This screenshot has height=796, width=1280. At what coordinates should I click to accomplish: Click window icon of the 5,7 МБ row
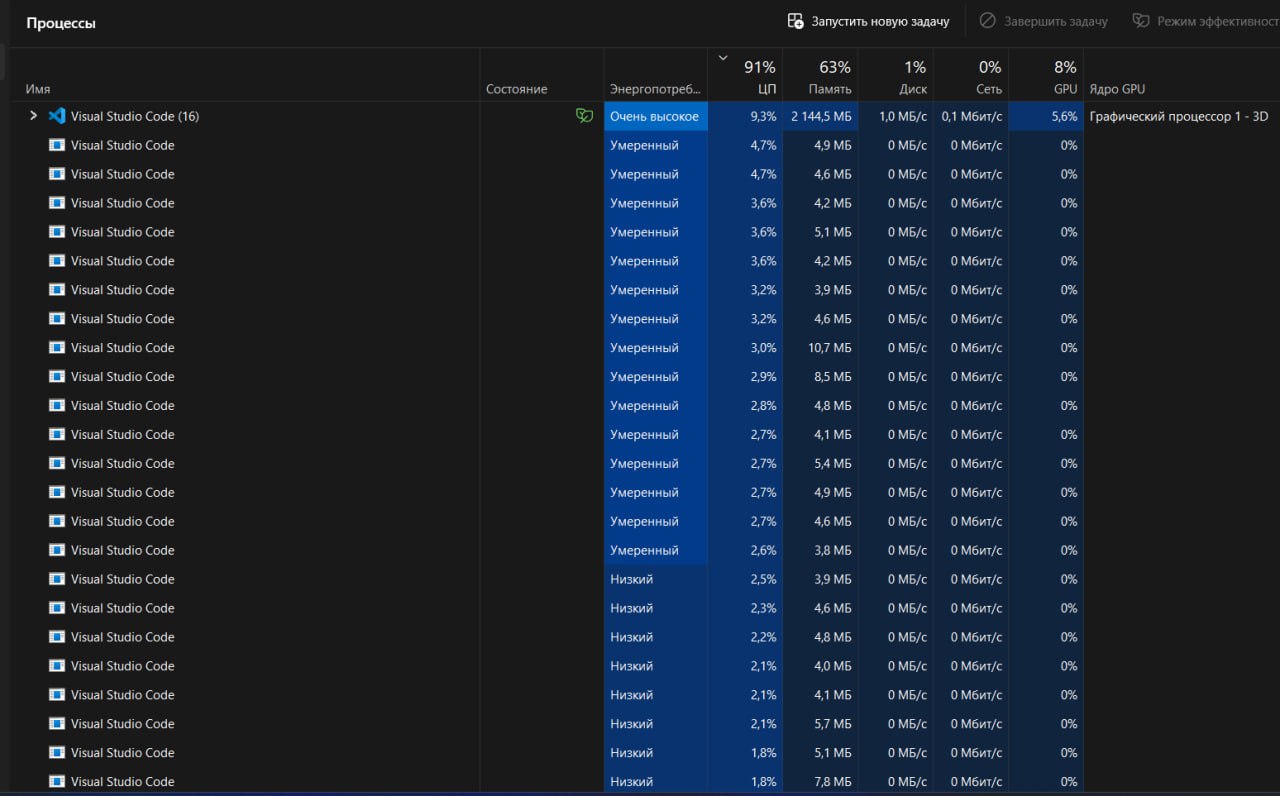point(57,724)
